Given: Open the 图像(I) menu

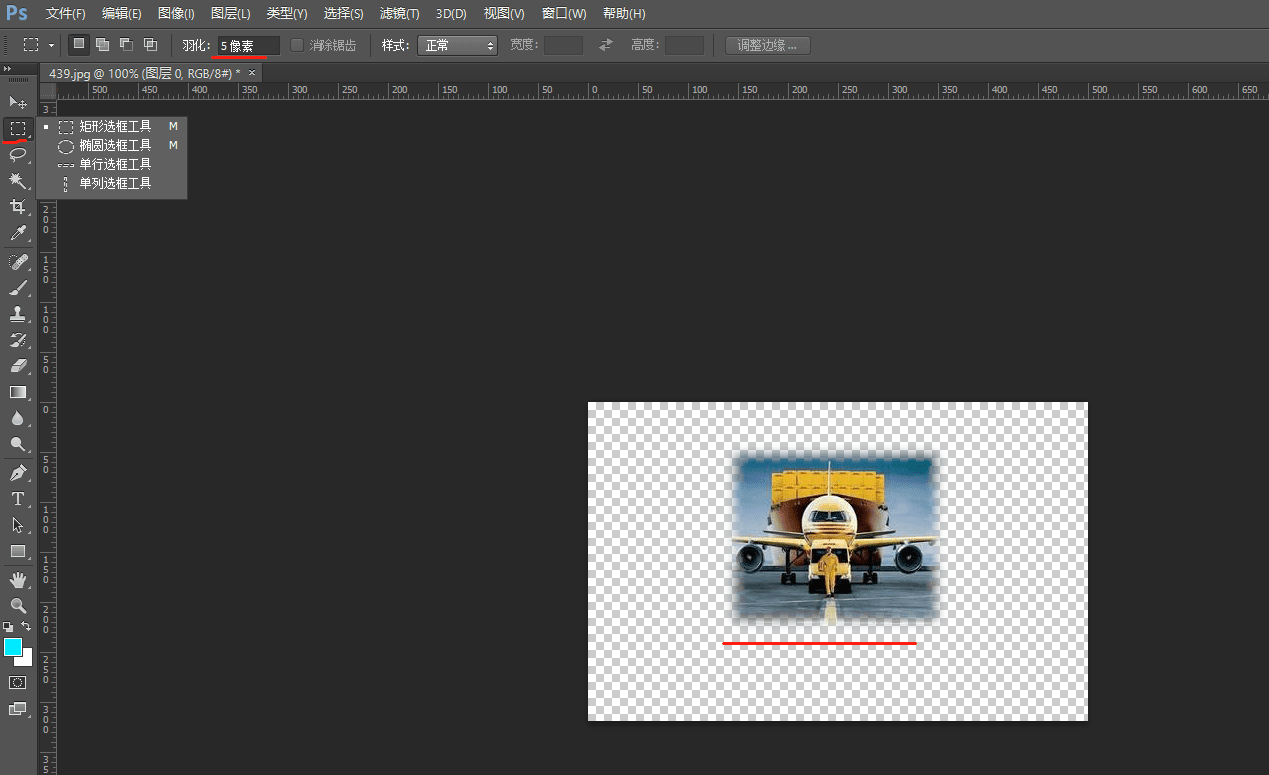Looking at the screenshot, I should [x=176, y=14].
